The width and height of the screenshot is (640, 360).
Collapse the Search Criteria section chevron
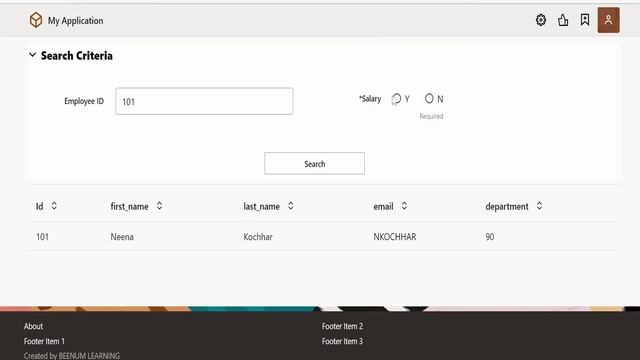point(33,55)
